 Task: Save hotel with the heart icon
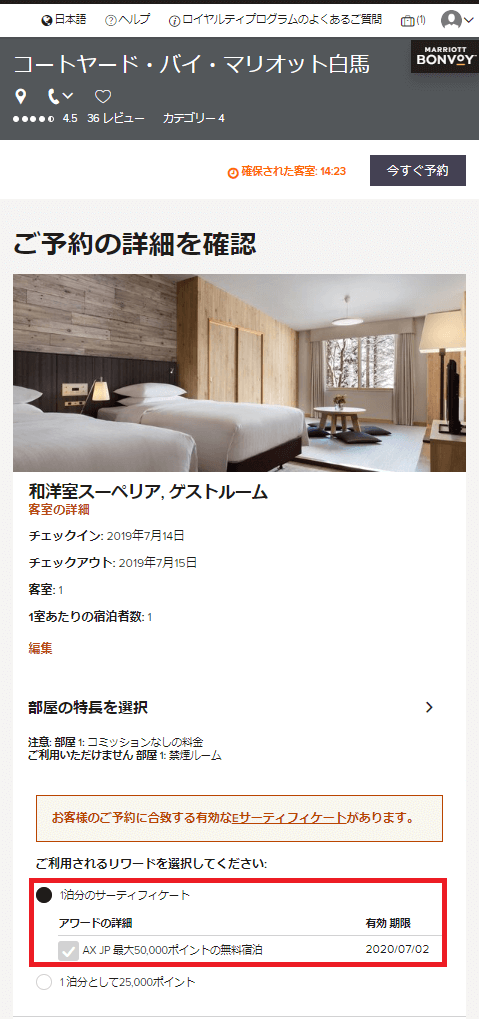pos(103,97)
